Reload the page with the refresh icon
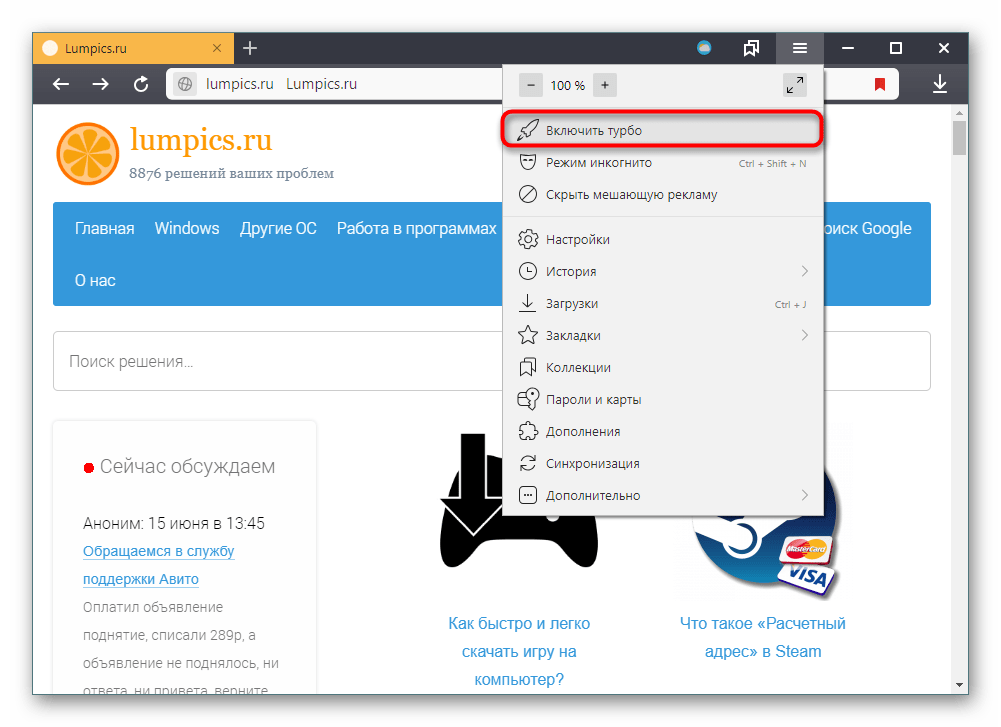This screenshot has width=1001, height=727. click(141, 85)
